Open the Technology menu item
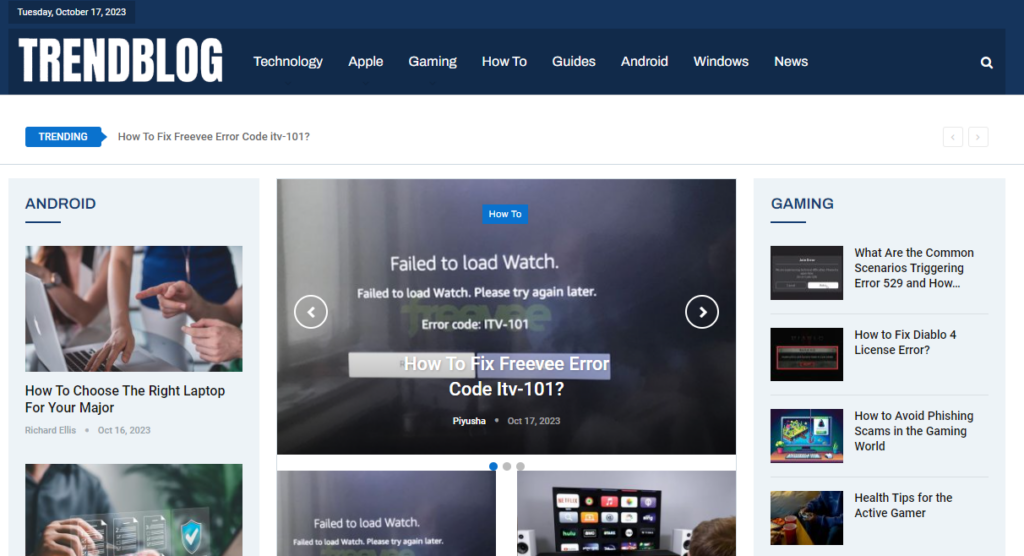1024x556 pixels. click(288, 61)
